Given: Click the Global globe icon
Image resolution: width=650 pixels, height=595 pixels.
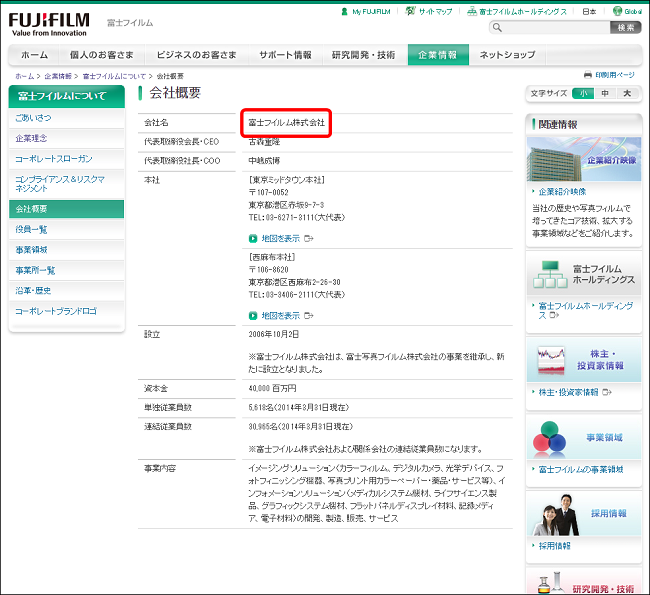Looking at the screenshot, I should (x=617, y=11).
